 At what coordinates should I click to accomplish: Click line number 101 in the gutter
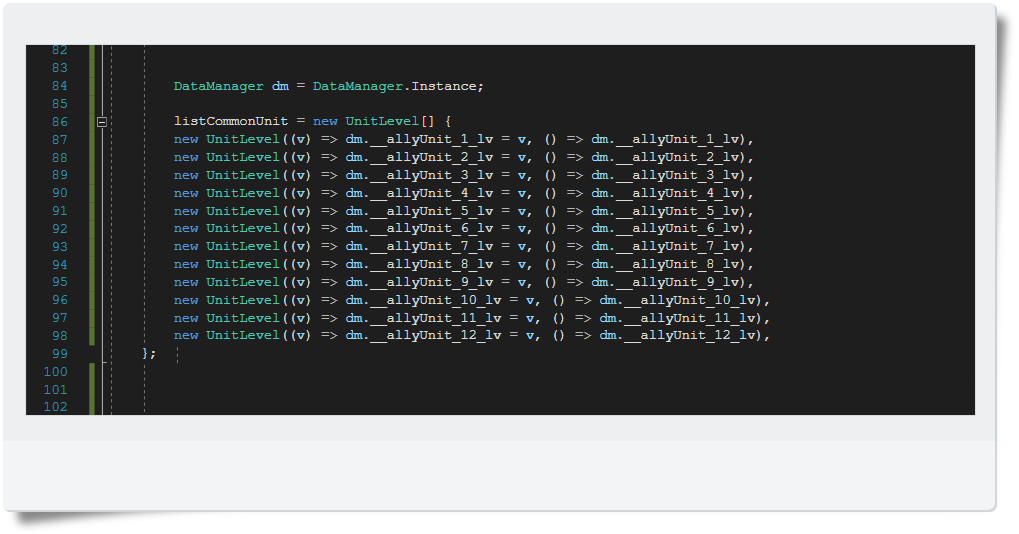[56, 390]
